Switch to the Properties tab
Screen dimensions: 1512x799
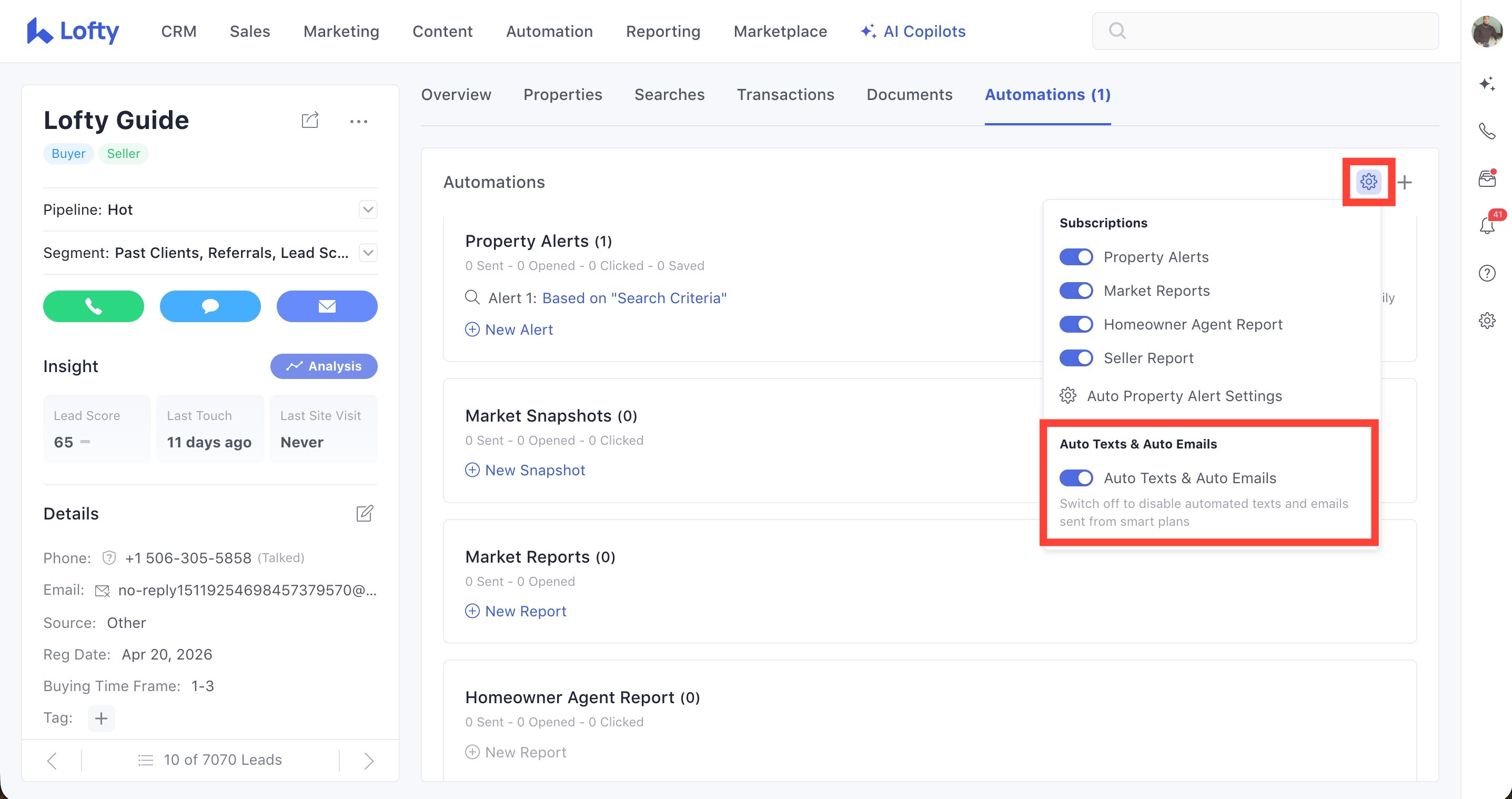pyautogui.click(x=563, y=95)
